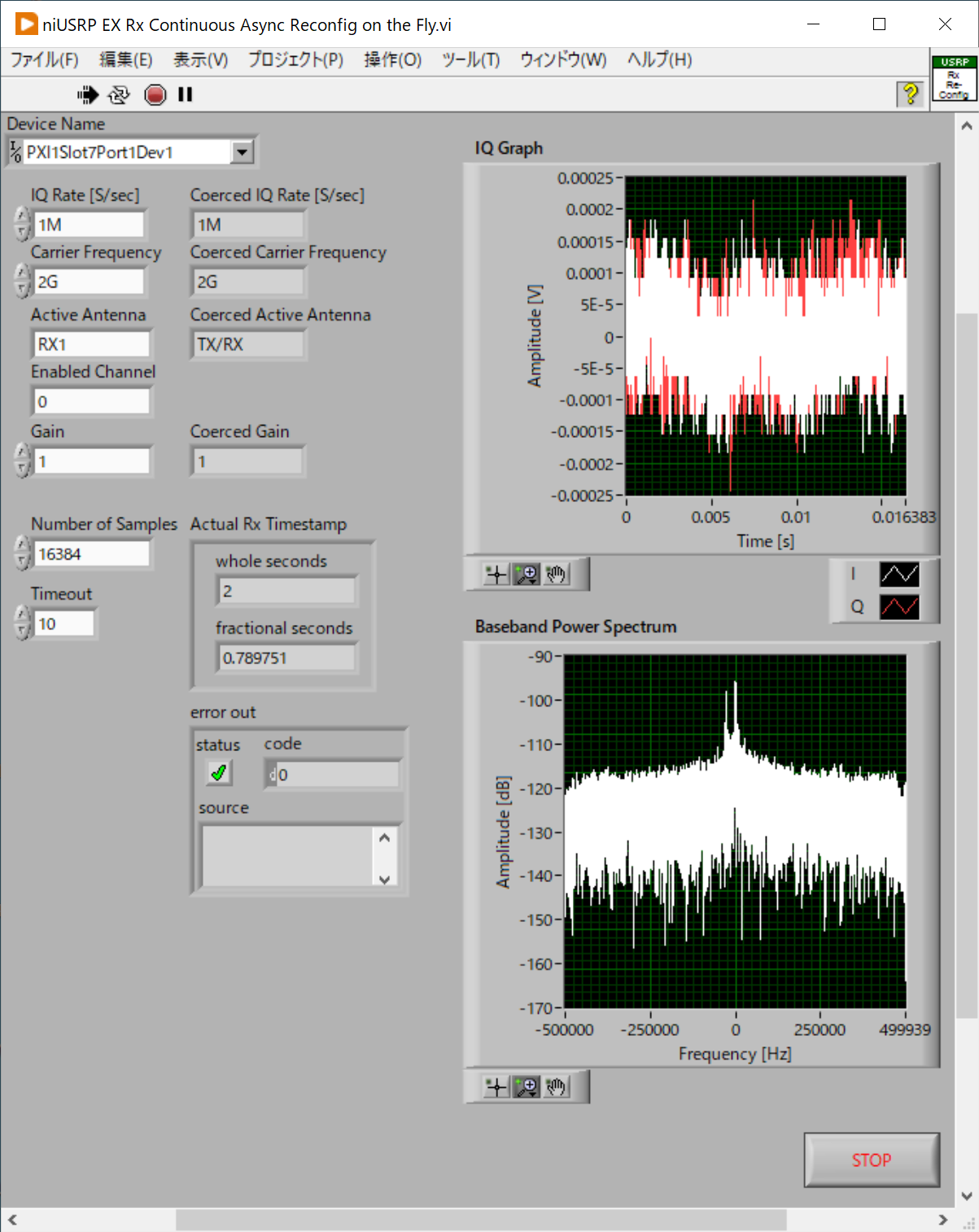979x1232 pixels.
Task: Click the Timeout value 10 field
Action: (x=63, y=624)
